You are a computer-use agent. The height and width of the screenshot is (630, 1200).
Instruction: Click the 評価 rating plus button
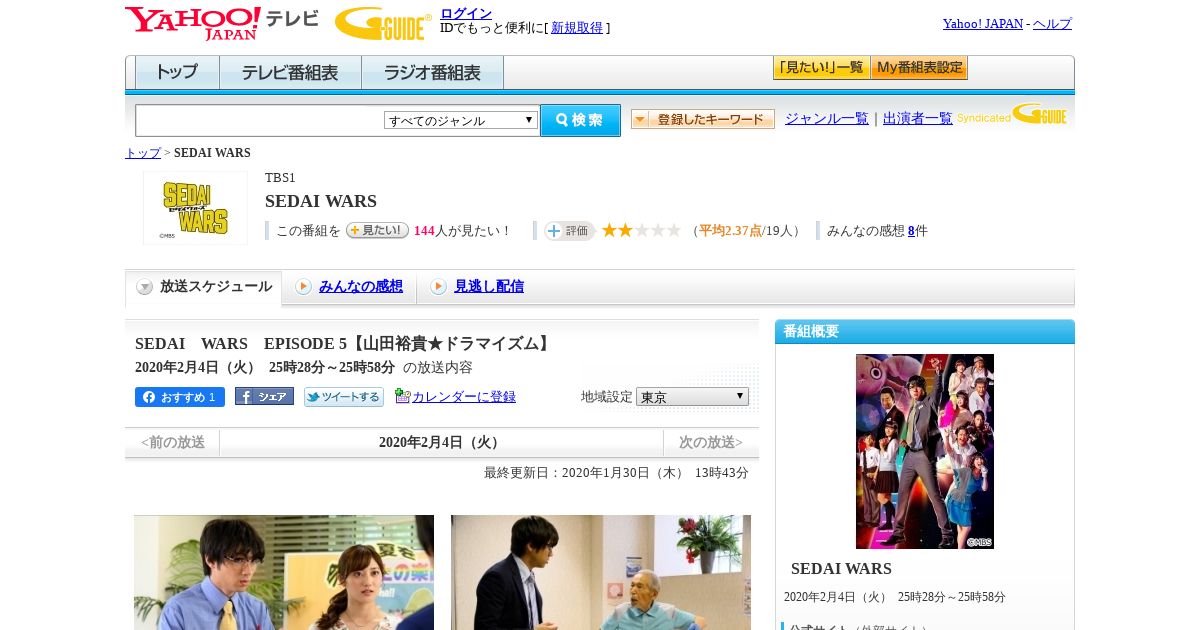tap(569, 231)
